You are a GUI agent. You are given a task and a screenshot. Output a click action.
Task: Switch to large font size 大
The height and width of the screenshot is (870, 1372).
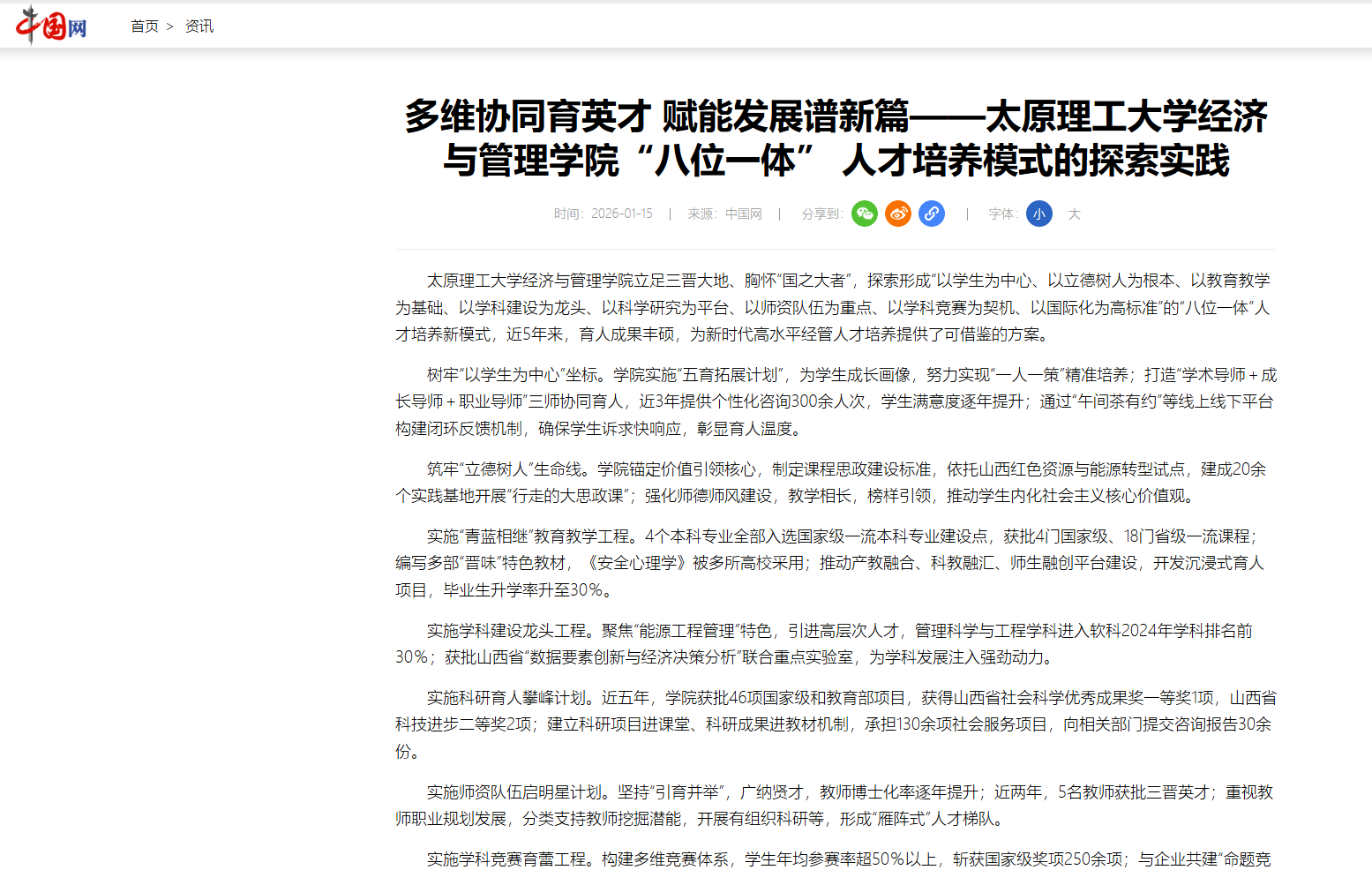[x=1074, y=214]
